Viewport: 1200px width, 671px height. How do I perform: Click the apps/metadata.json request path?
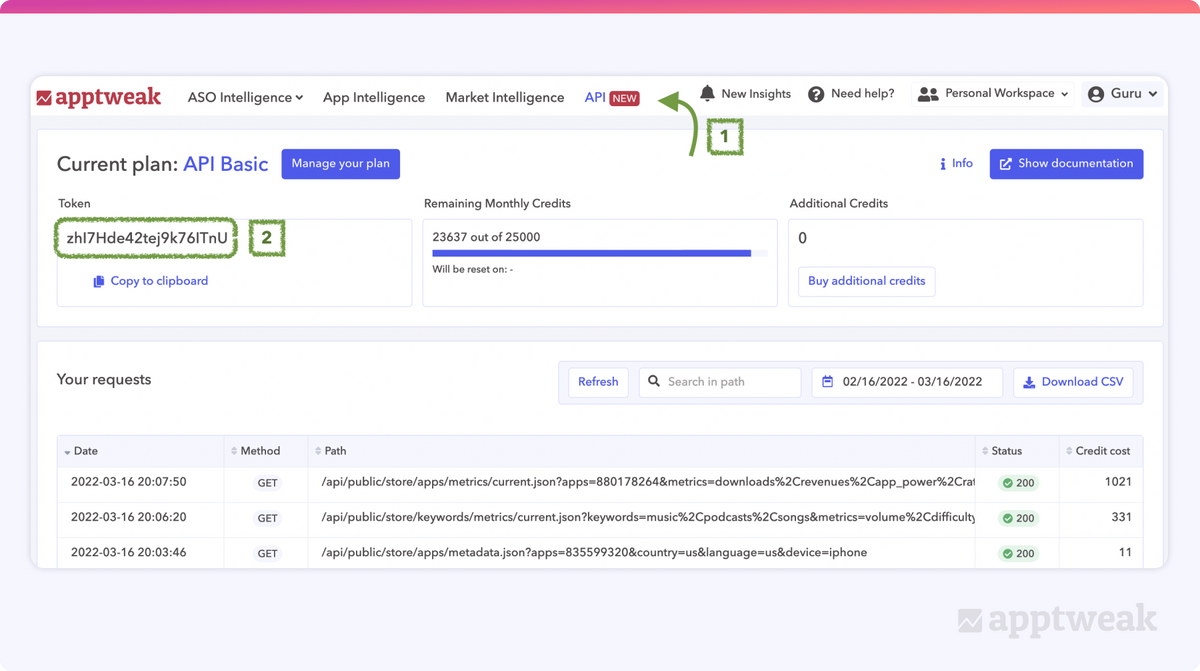(x=594, y=552)
